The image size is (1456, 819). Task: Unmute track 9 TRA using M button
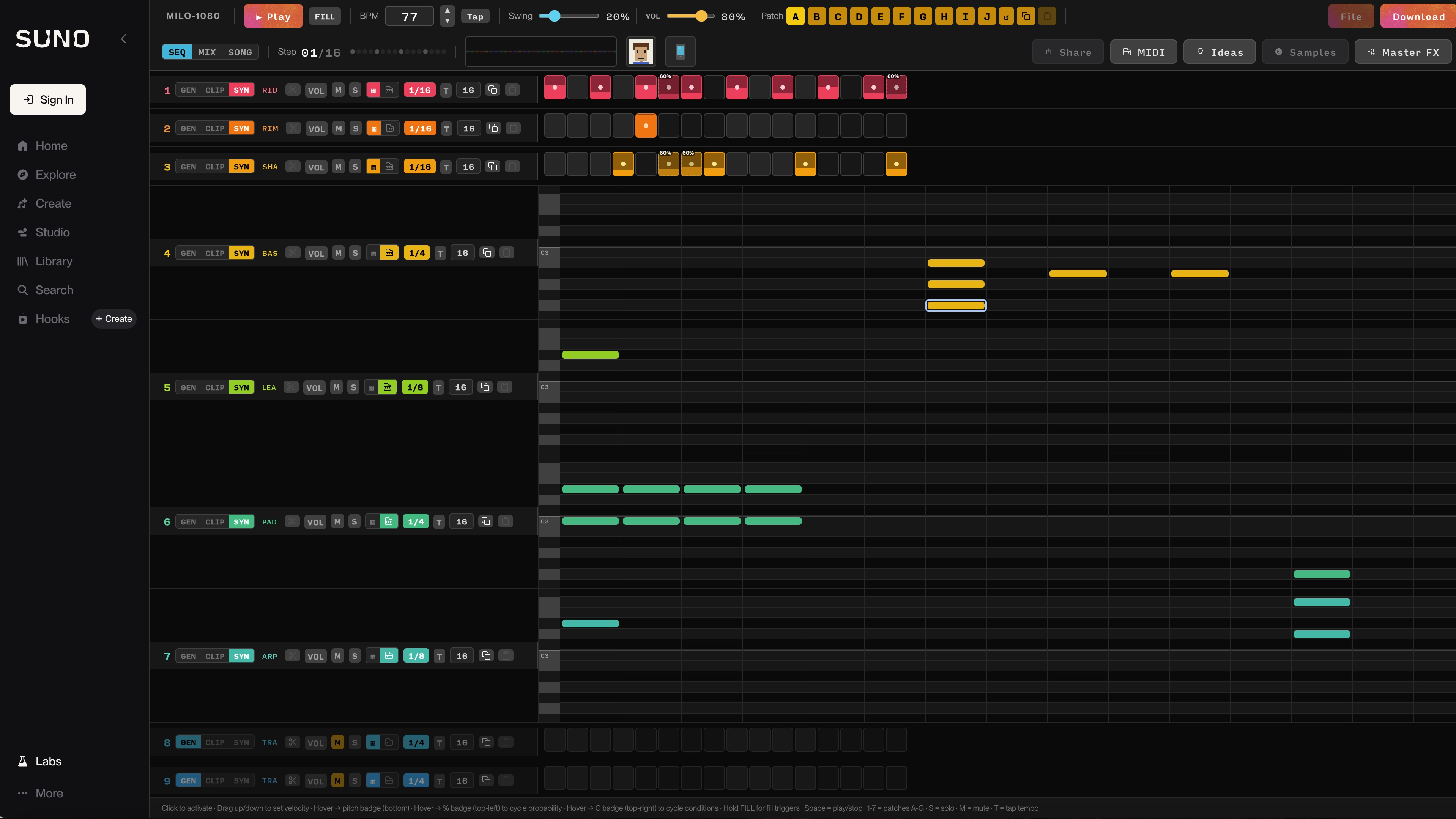pyautogui.click(x=337, y=781)
